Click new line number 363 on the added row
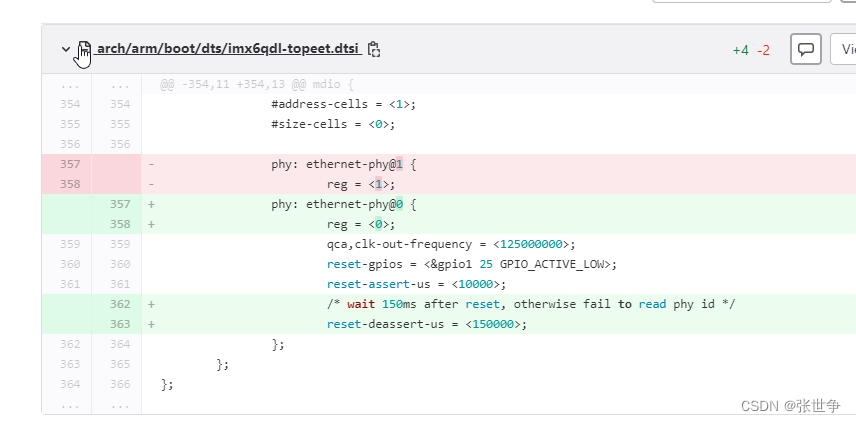Screen dimensions: 856x422 pyautogui.click(x=120, y=324)
